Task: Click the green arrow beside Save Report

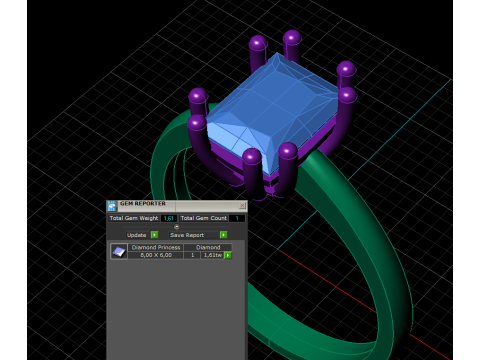Action: [223, 235]
